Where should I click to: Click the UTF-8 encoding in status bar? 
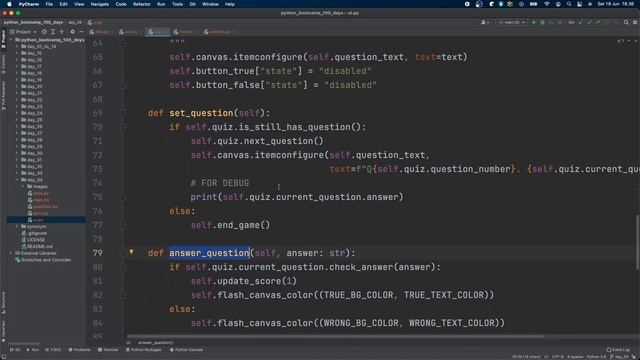[x=558, y=357]
